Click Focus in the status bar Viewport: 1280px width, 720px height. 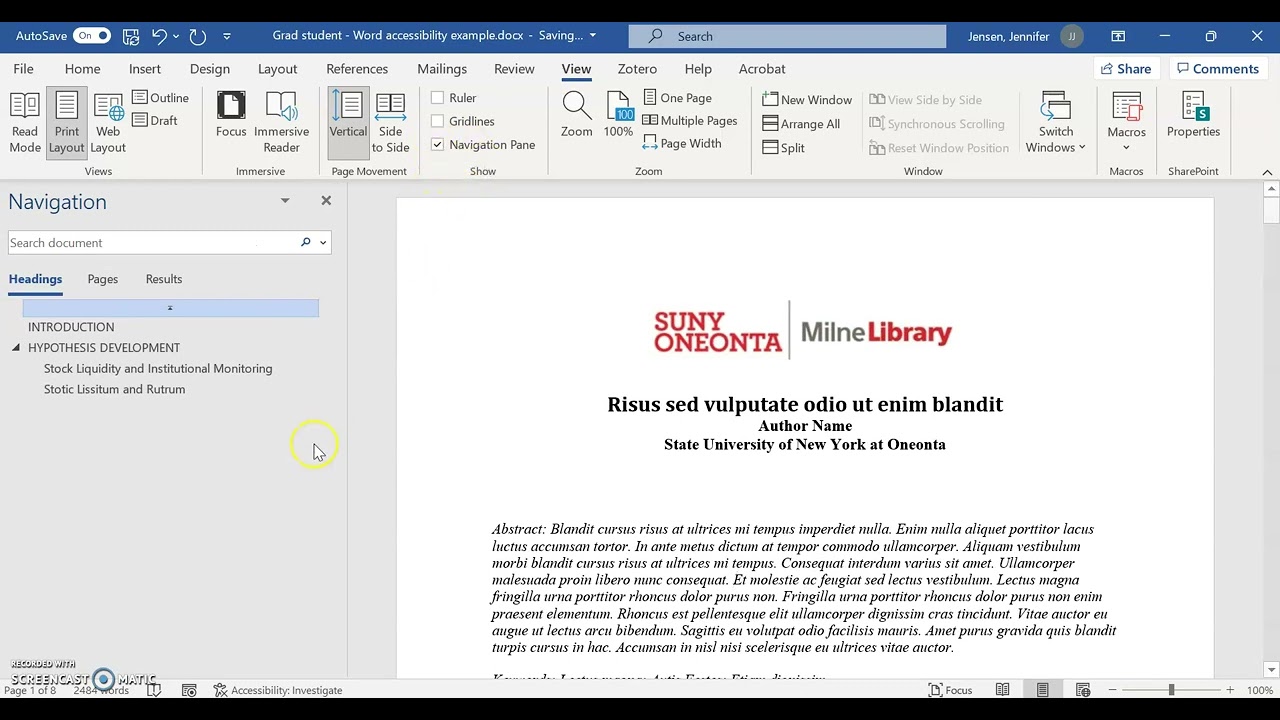[950, 690]
